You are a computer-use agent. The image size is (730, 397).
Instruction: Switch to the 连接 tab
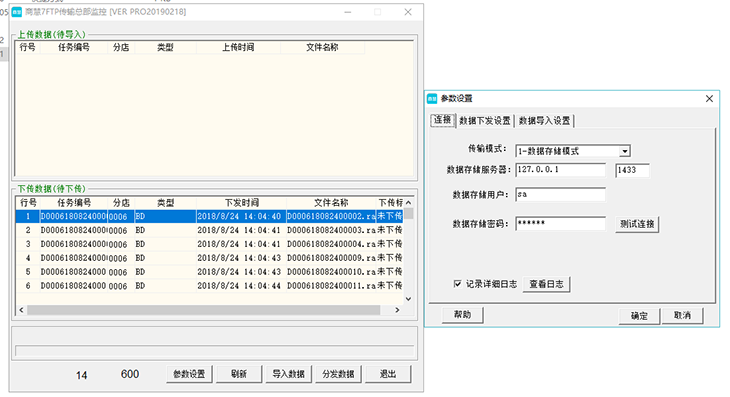442,120
